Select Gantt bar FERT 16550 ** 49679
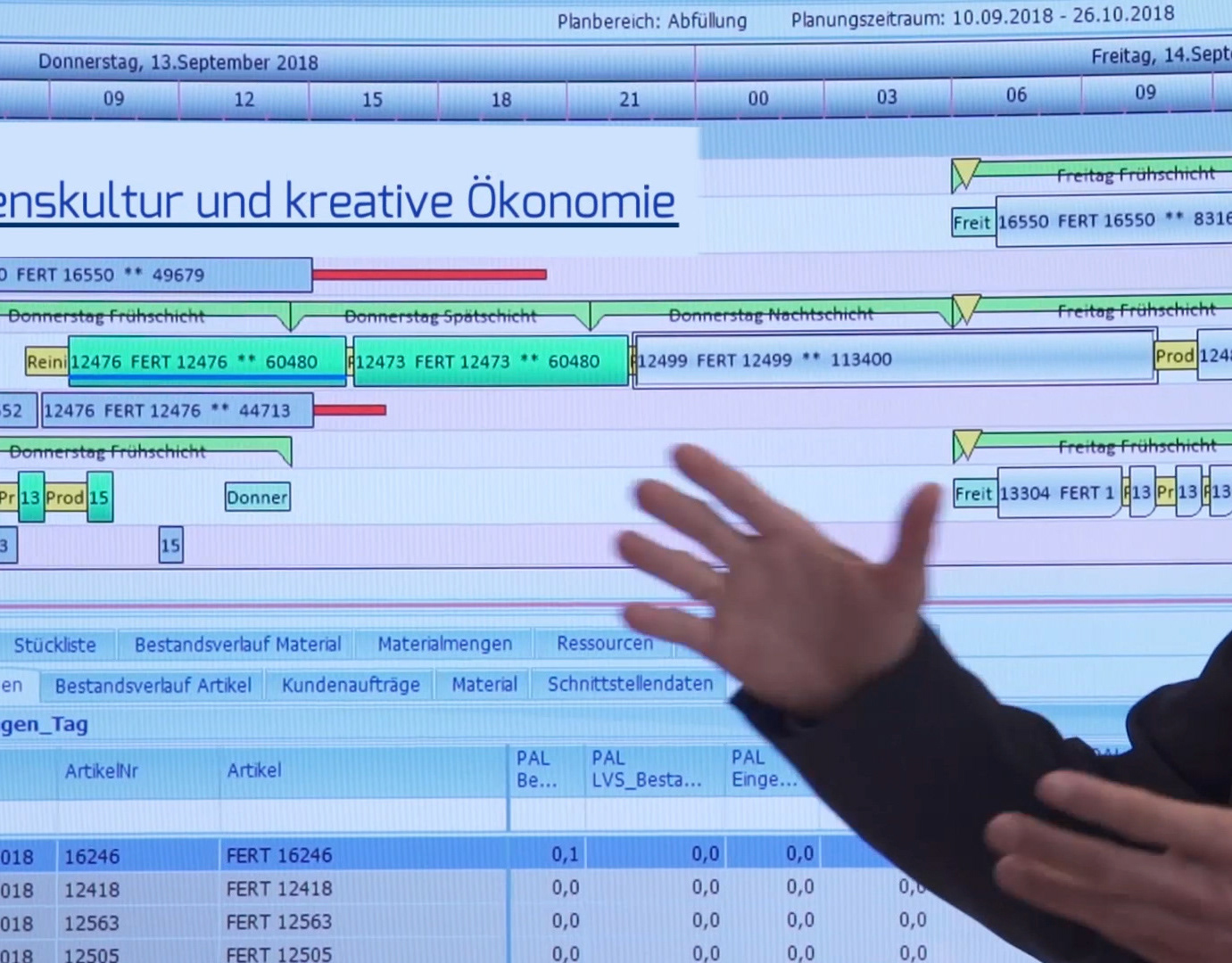The image size is (1232, 963). tap(156, 275)
